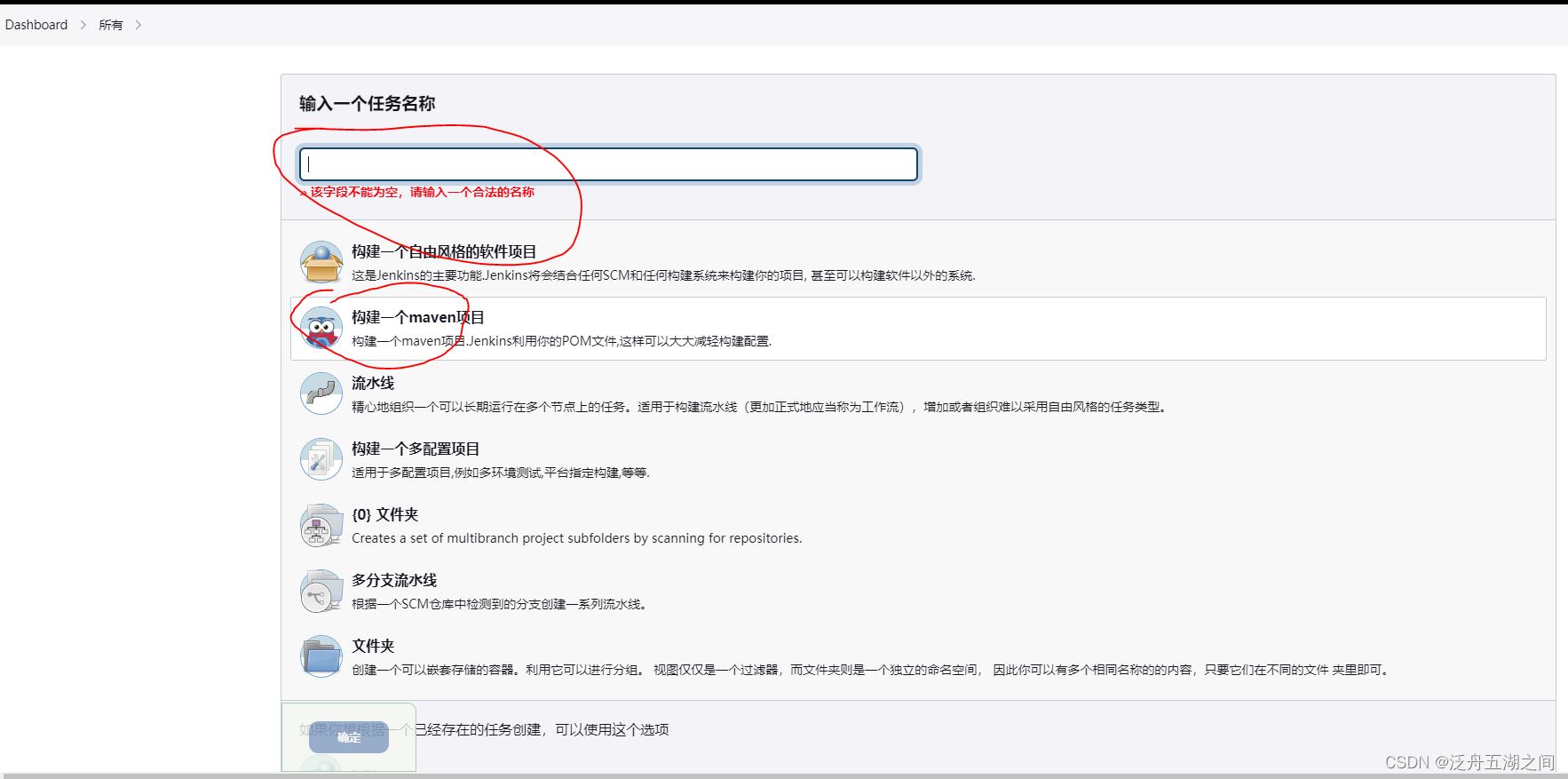Select the plain 文件夹 title

click(373, 646)
